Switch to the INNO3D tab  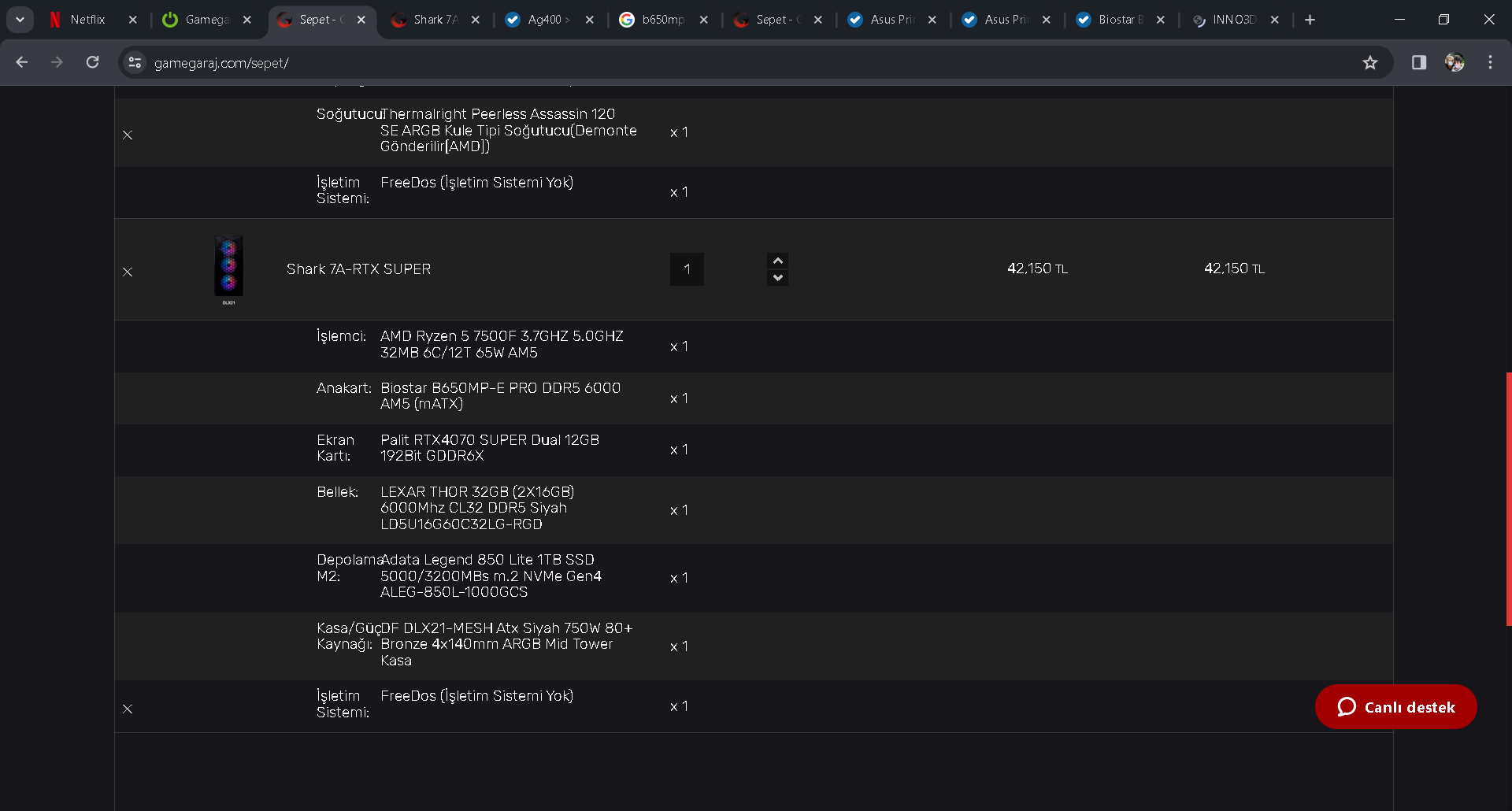tap(1234, 20)
